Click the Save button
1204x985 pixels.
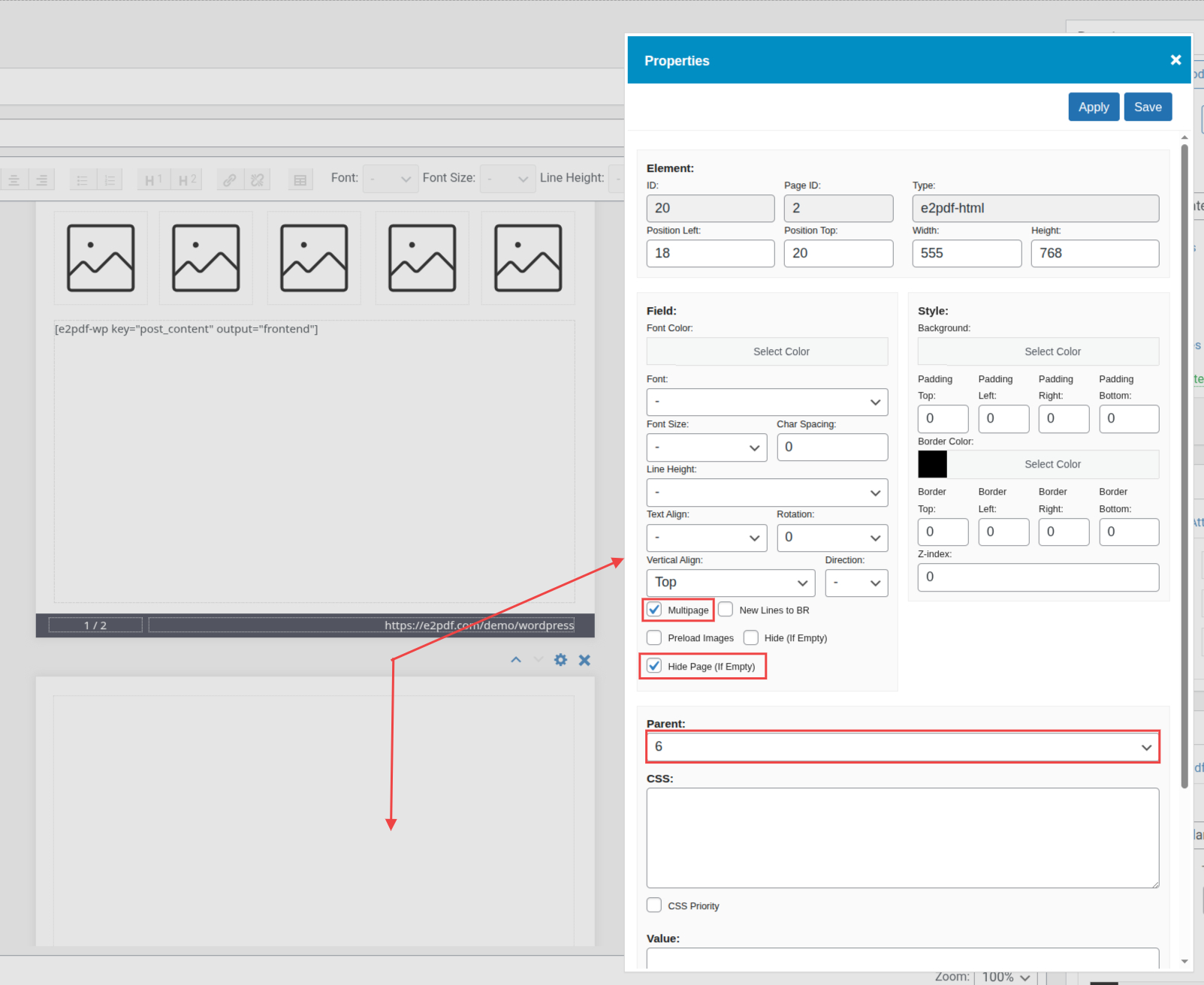point(1147,107)
